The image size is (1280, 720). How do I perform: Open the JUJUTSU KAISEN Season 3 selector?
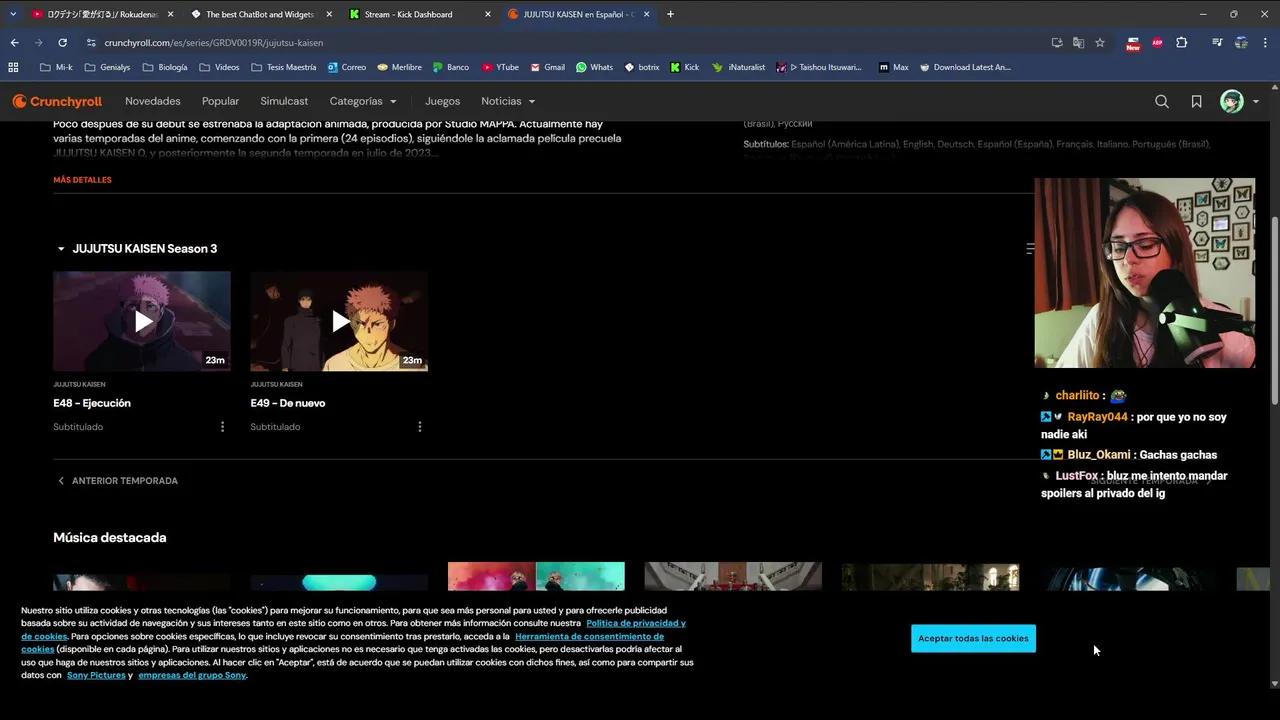[x=136, y=248]
